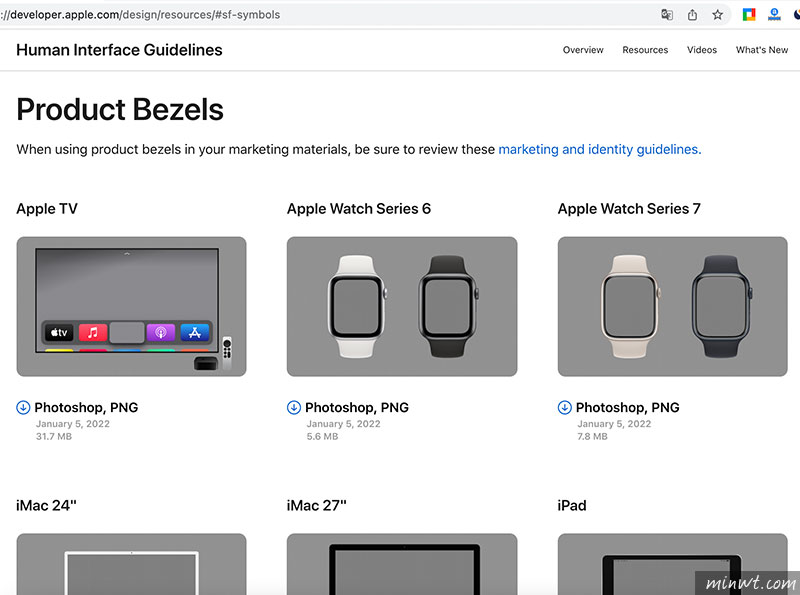Click the Human Interface Guidelines title

(119, 50)
